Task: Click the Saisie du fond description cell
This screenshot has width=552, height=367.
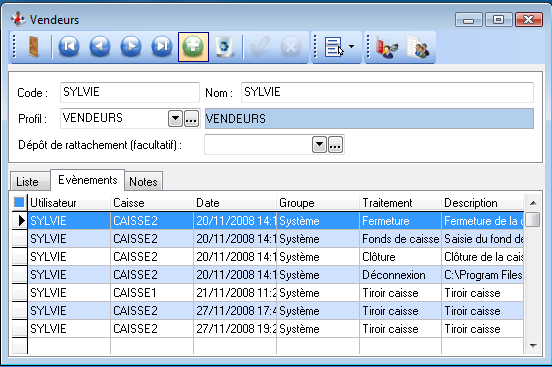Action: pos(483,239)
